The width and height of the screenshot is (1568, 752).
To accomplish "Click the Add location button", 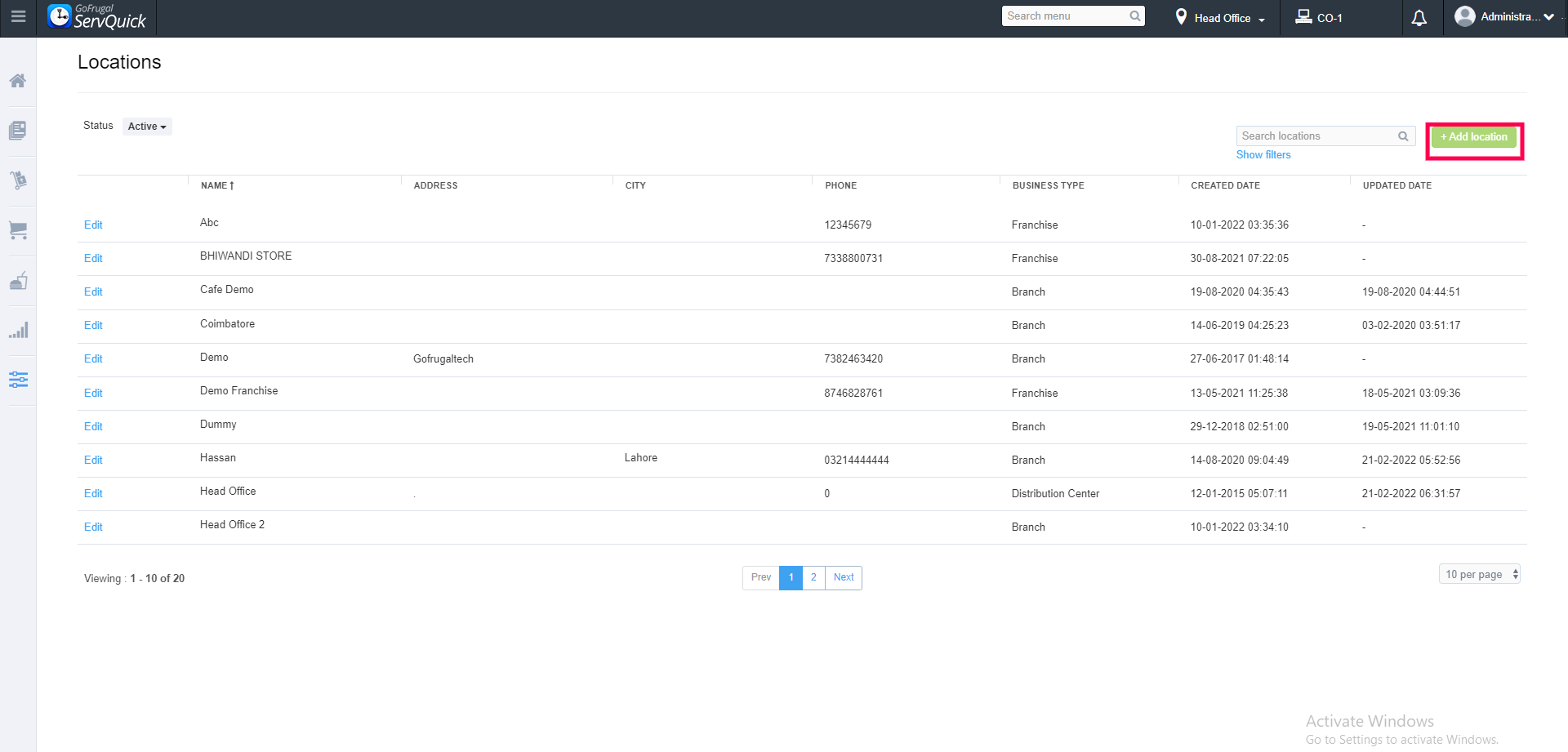I will (1474, 137).
